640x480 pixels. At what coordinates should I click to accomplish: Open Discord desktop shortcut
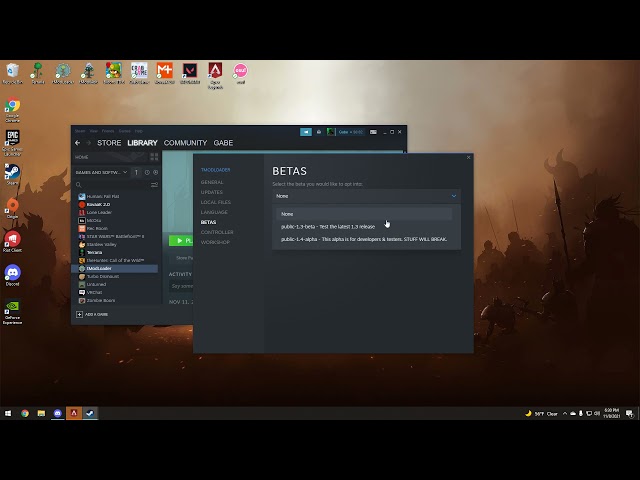pyautogui.click(x=12, y=275)
